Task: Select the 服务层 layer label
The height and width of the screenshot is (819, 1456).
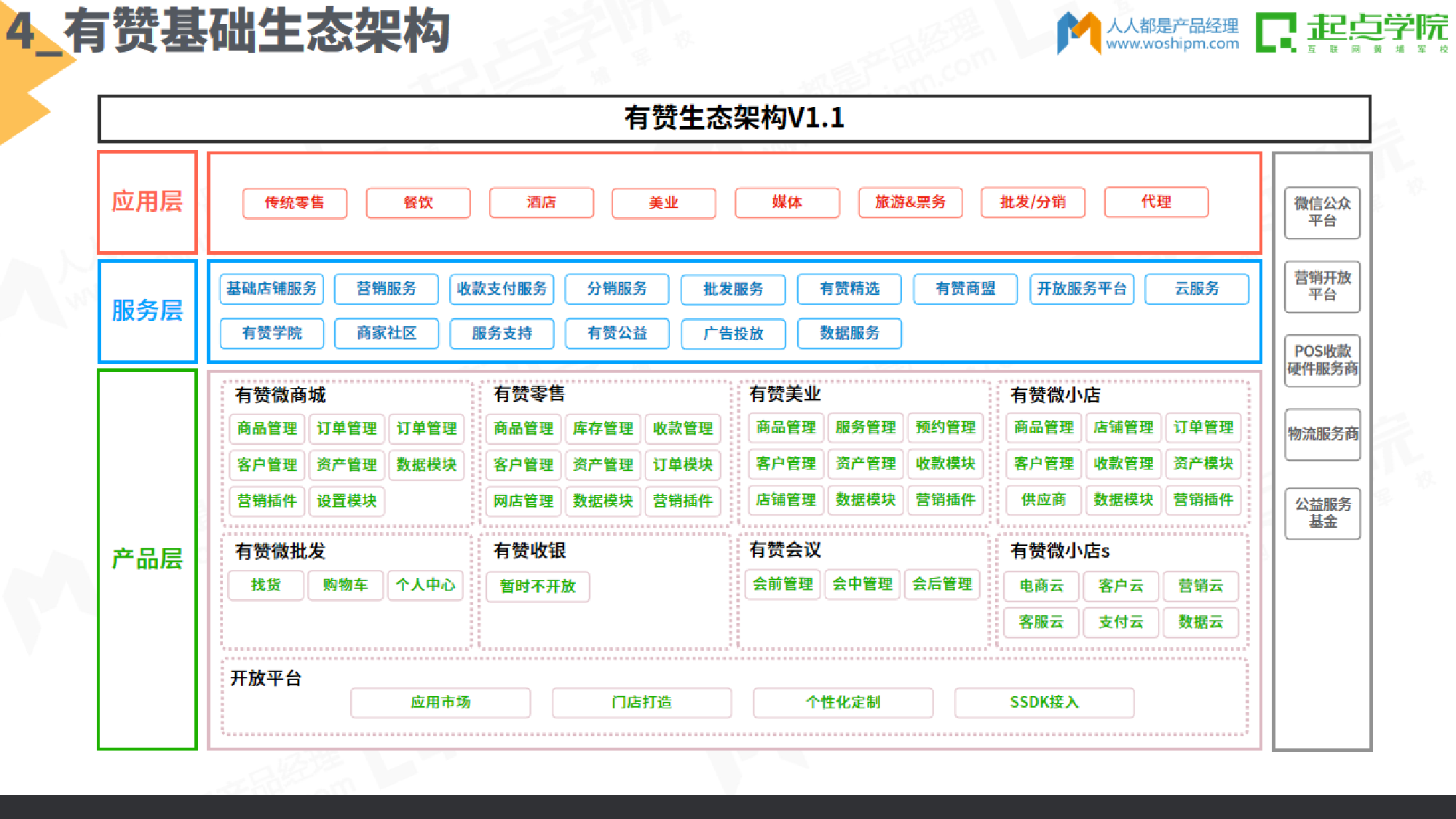Action: (x=147, y=310)
